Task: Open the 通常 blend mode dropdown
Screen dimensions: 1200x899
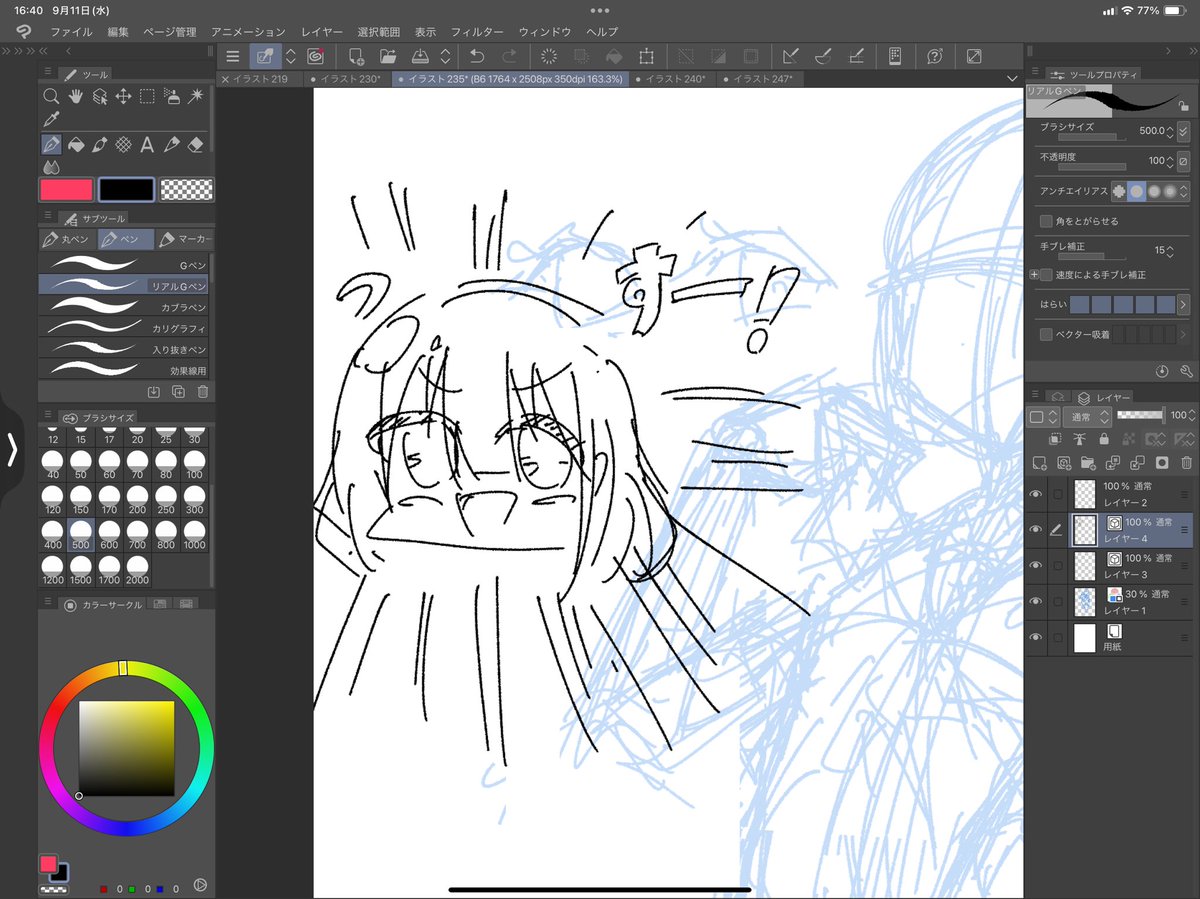Action: [x=1087, y=414]
